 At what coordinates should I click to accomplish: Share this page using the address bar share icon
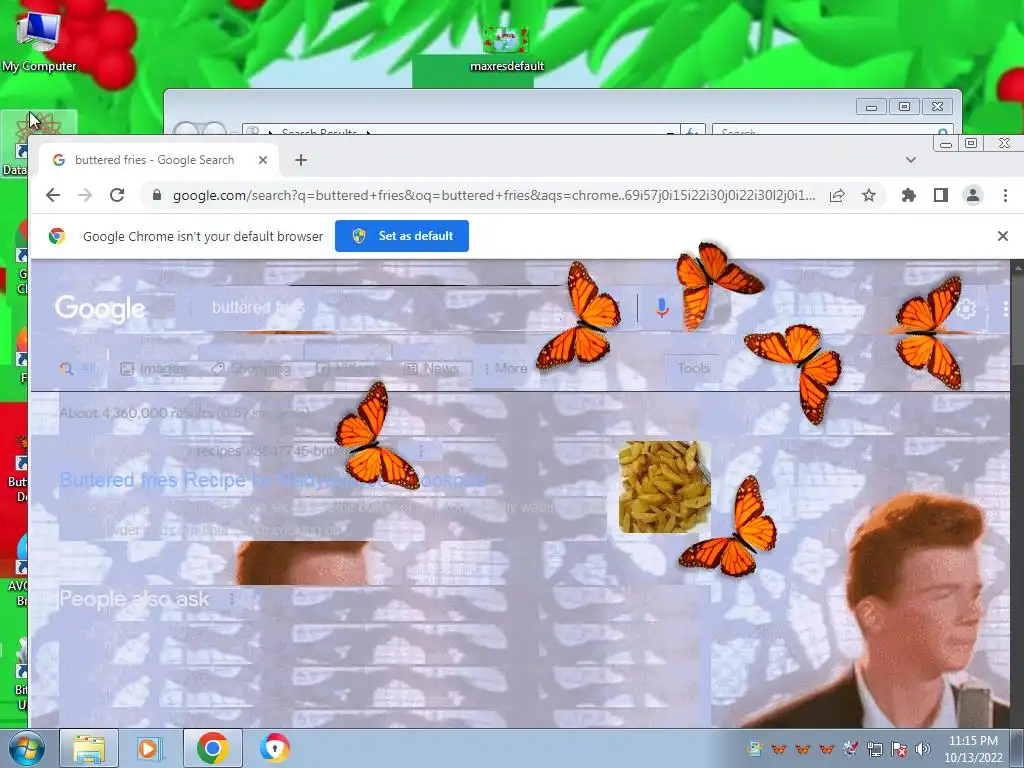click(x=837, y=195)
